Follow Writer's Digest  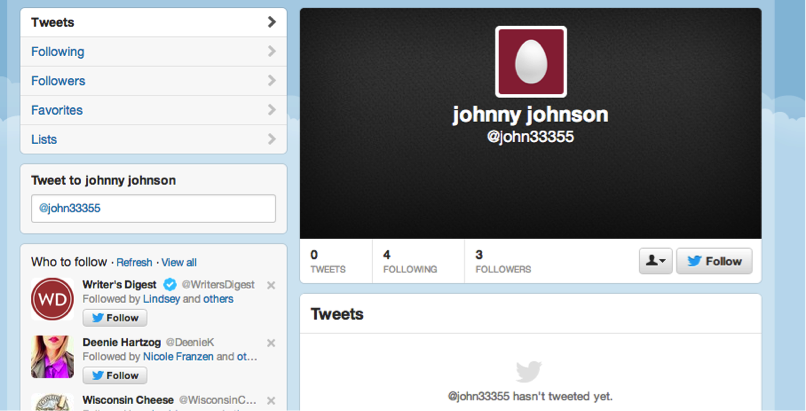[115, 318]
